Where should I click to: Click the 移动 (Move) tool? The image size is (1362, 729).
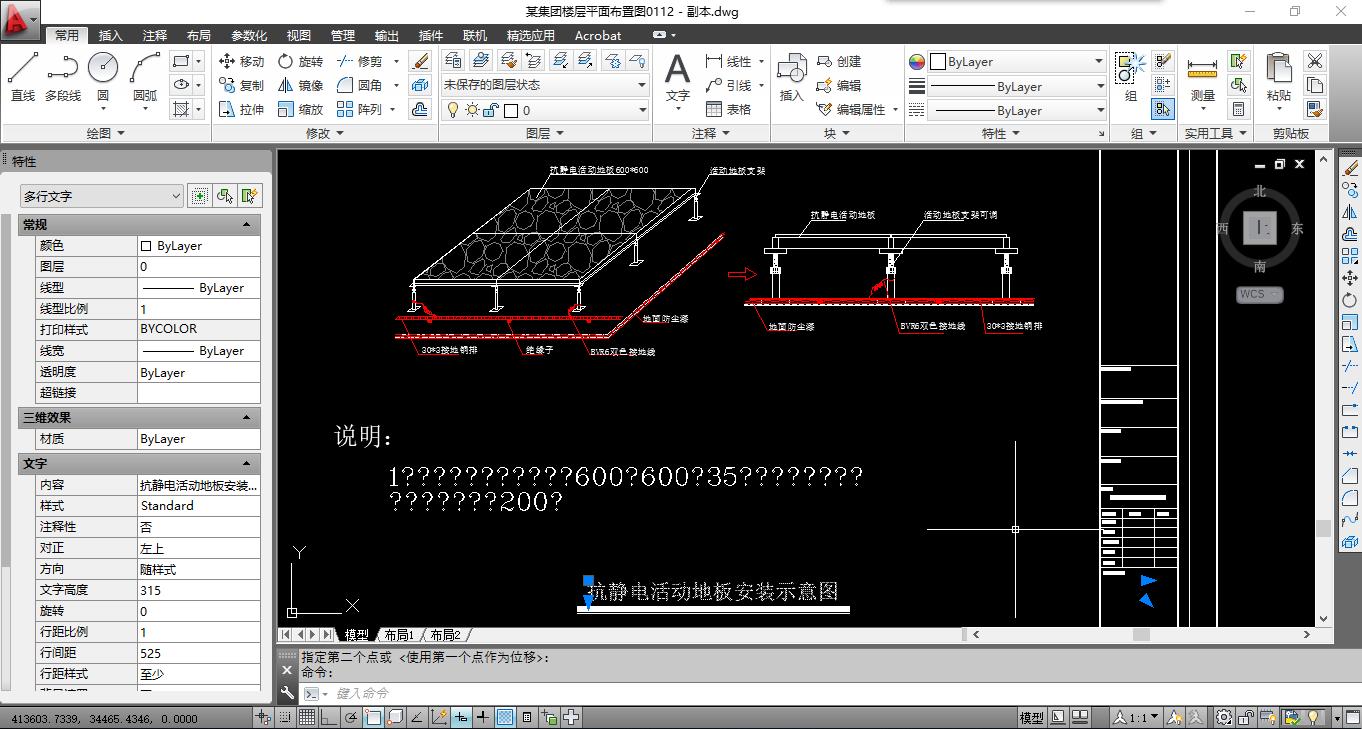tap(241, 61)
